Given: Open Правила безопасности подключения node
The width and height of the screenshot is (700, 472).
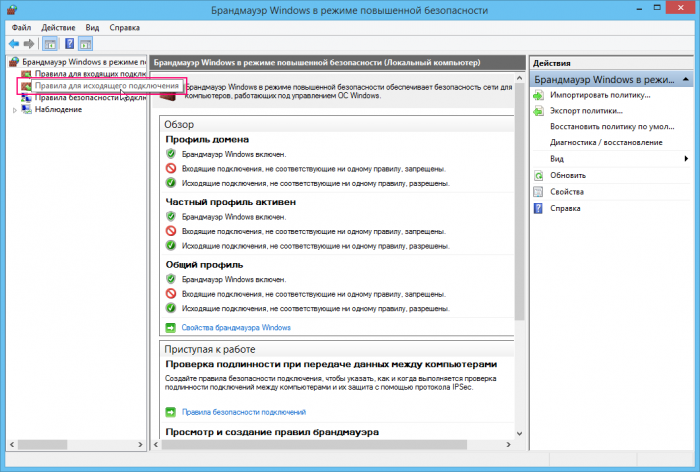Looking at the screenshot, I should (x=90, y=97).
